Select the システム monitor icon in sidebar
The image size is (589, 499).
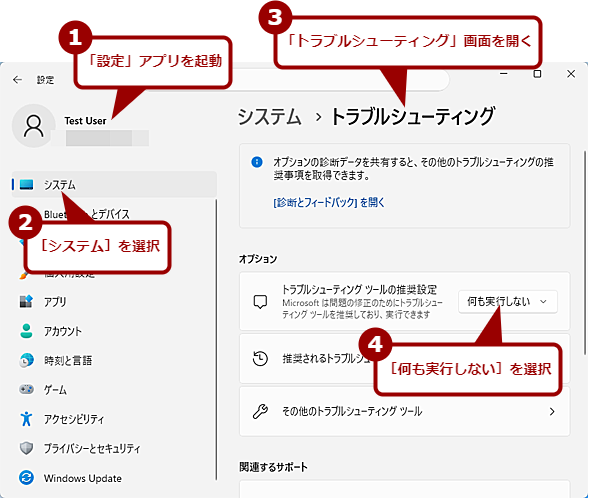26,184
